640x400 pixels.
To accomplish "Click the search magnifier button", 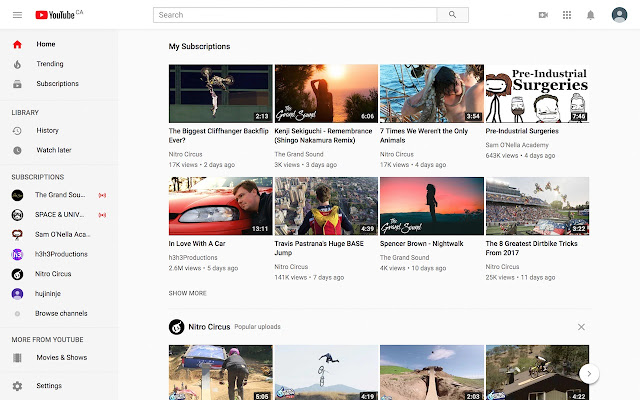I will [452, 15].
